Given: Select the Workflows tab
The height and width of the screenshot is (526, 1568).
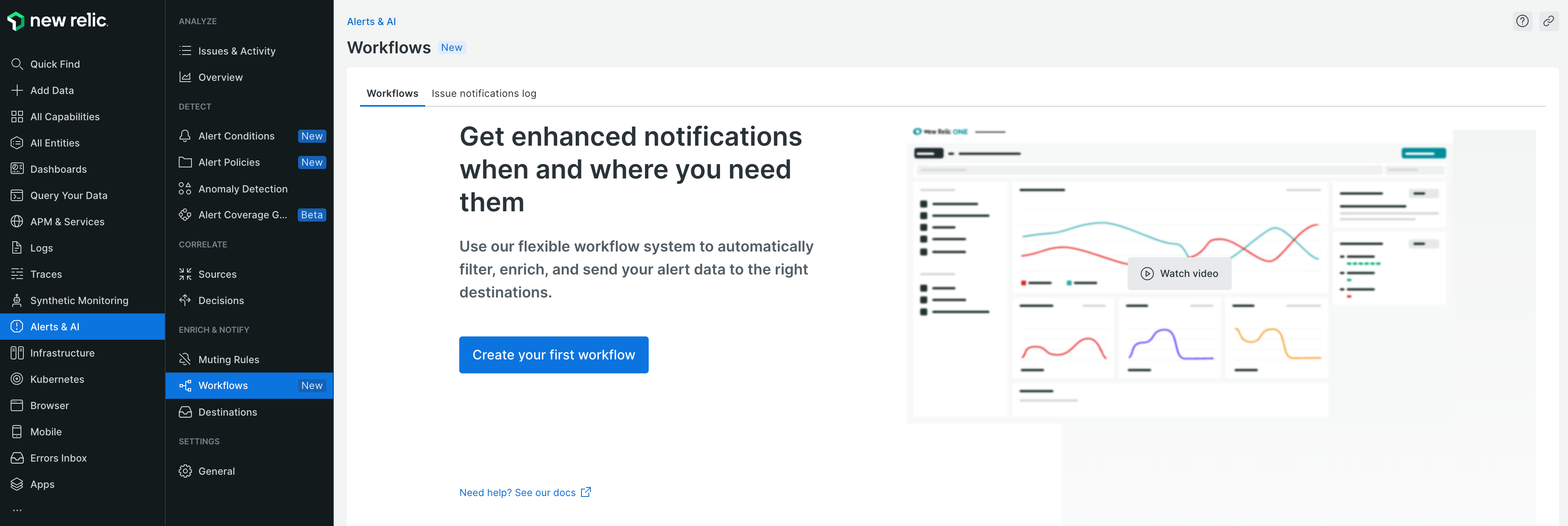Looking at the screenshot, I should [392, 93].
